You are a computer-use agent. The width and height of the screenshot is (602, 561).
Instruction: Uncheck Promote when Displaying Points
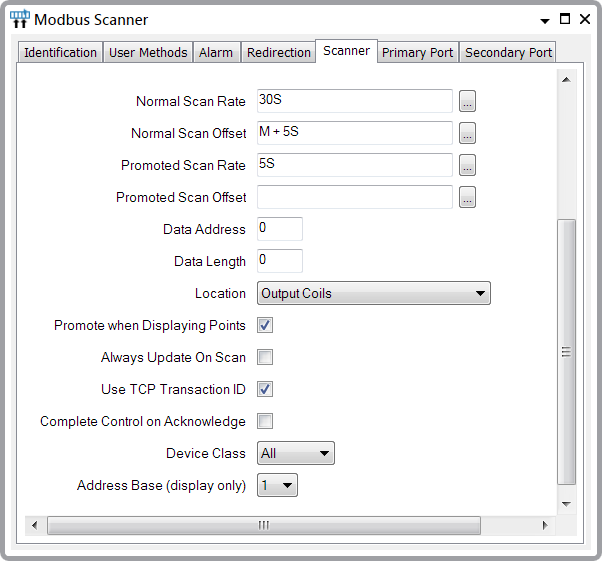pos(266,325)
